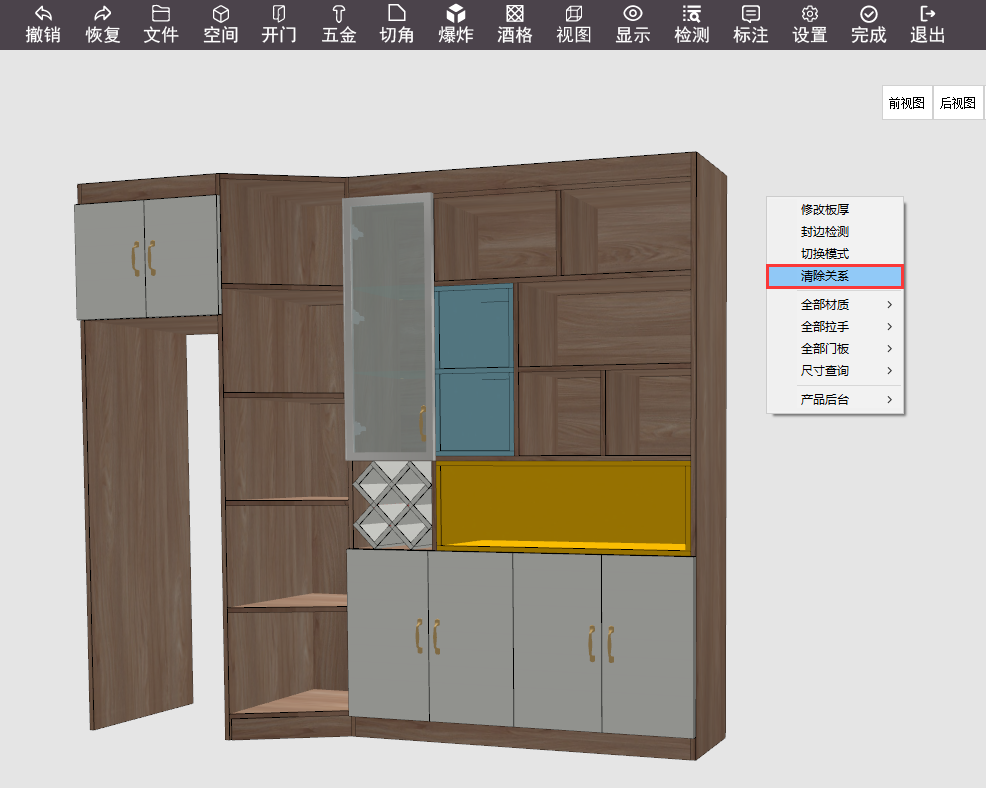Choose 封边检测 from context menu
The width and height of the screenshot is (986, 788).
click(x=834, y=231)
